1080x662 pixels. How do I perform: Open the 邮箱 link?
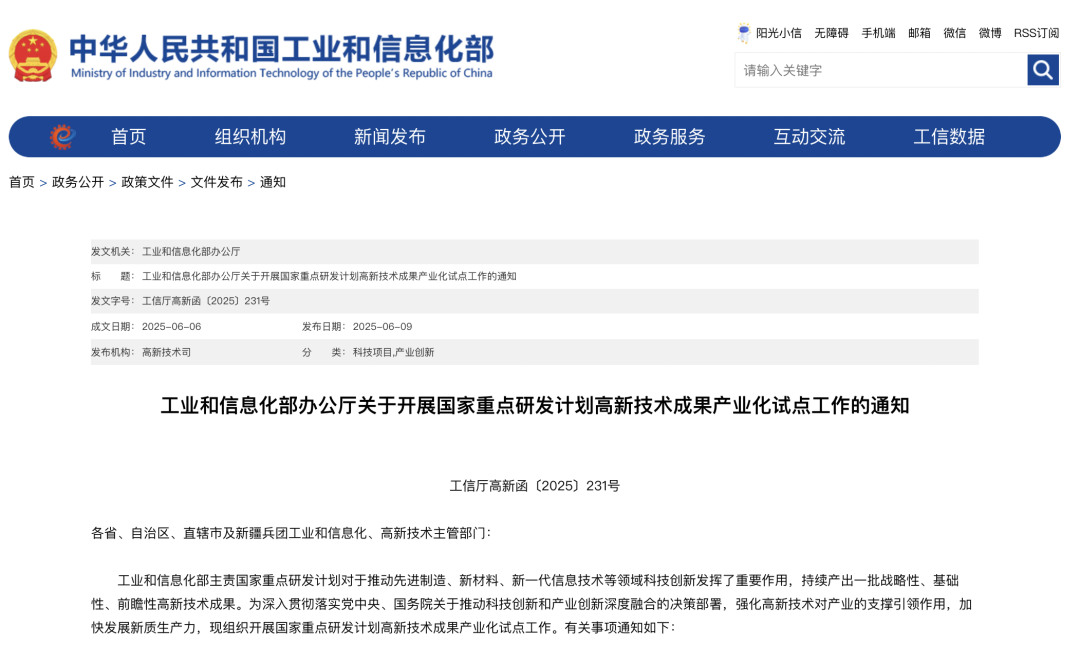click(x=919, y=33)
